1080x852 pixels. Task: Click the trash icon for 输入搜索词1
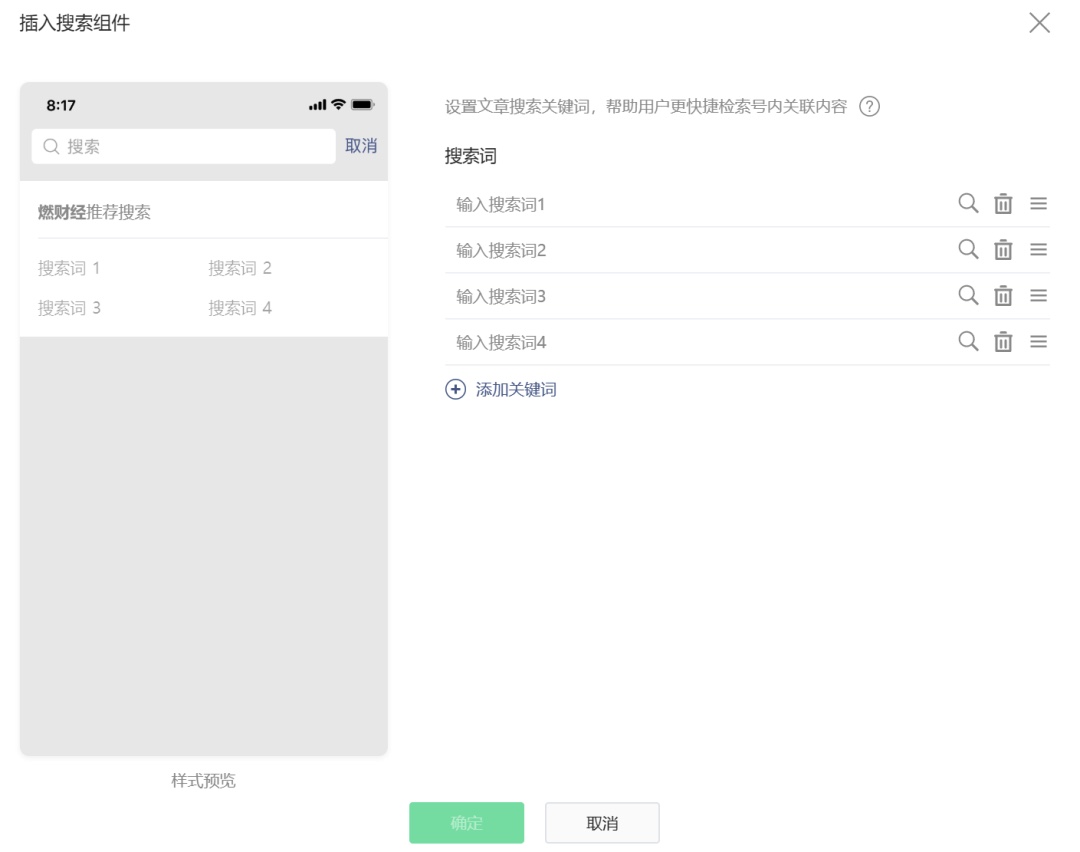tap(1004, 203)
